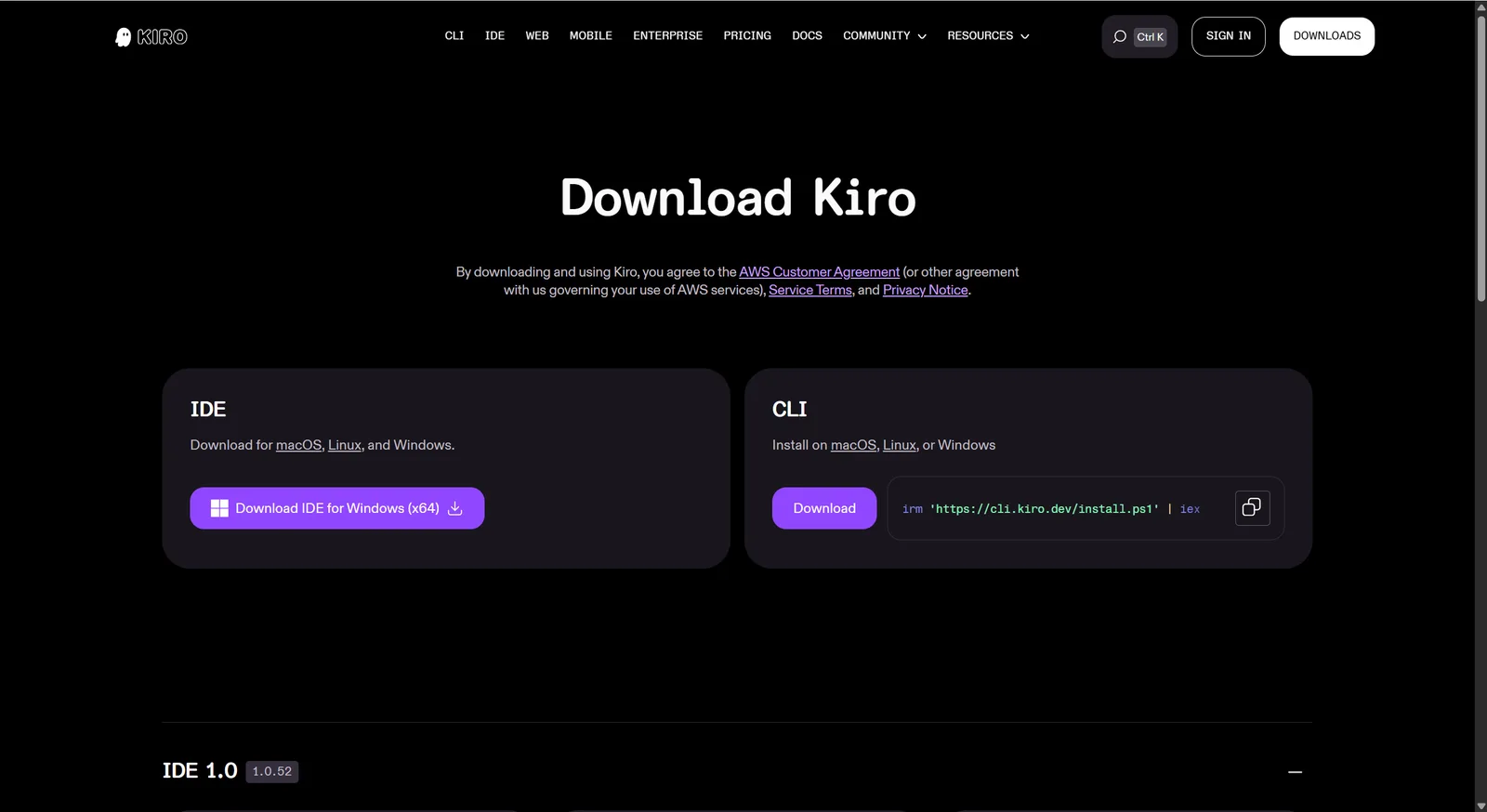
Task: Click scrollbar up arrow
Action: [x=1481, y=7]
